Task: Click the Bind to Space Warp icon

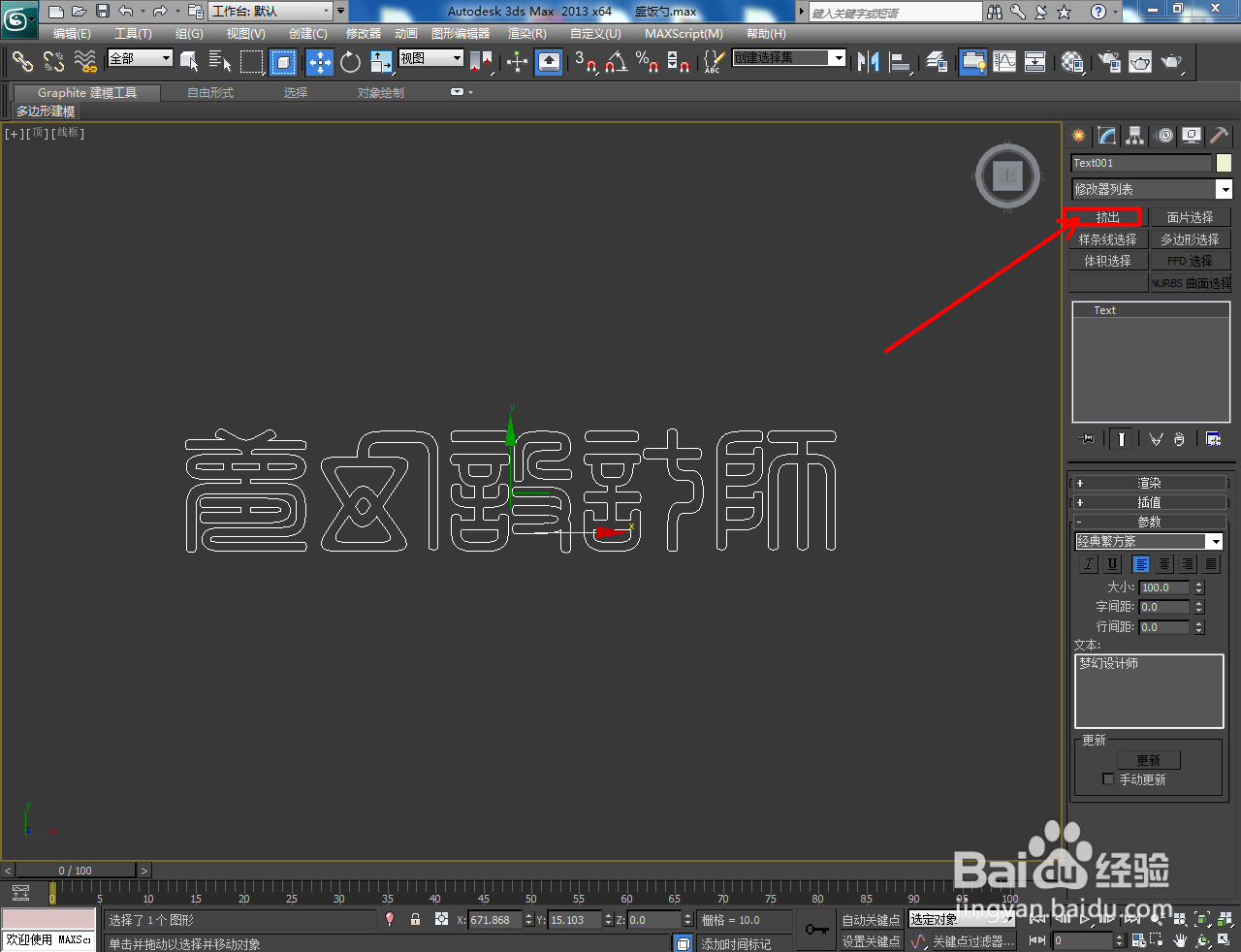Action: tap(85, 62)
